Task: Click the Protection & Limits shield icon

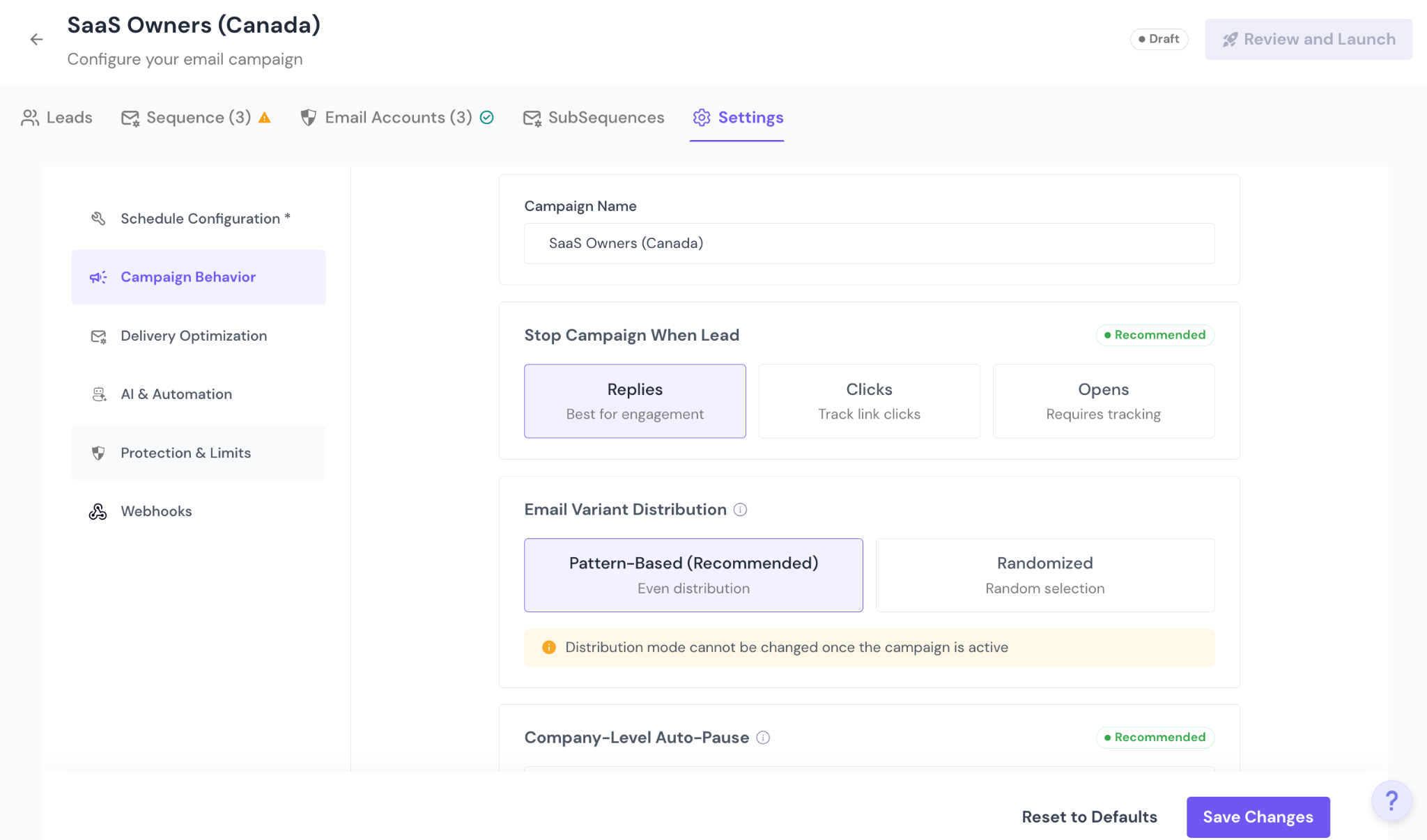Action: click(98, 453)
